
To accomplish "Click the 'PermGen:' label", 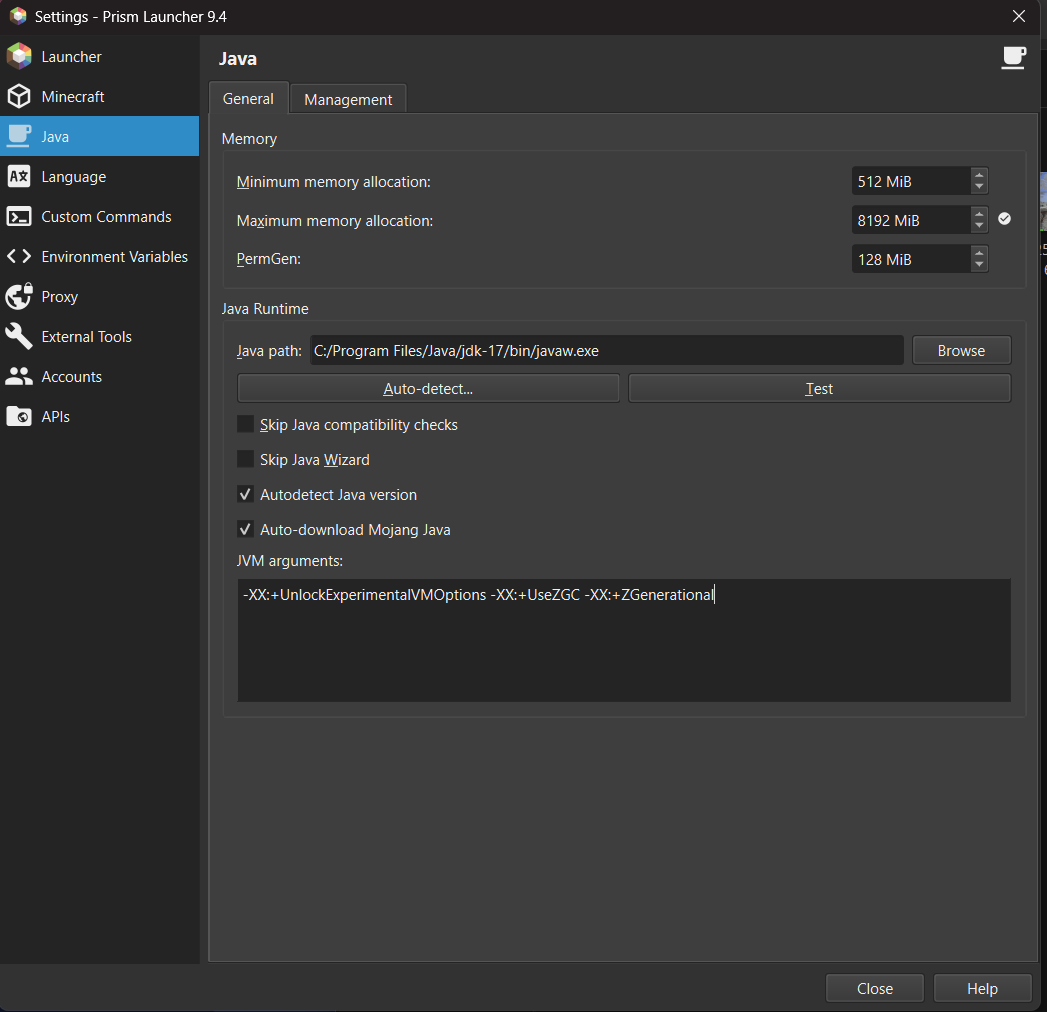I will (268, 259).
